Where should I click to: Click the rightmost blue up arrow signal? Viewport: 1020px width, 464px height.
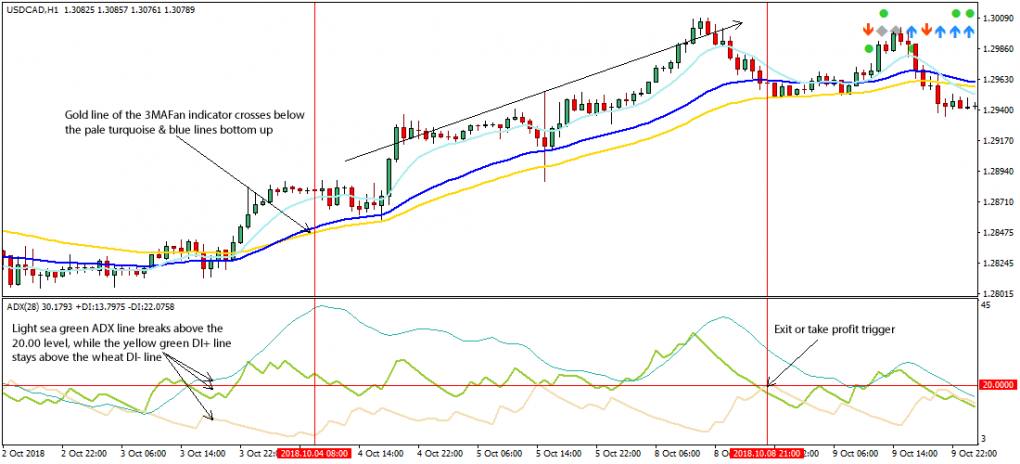[970, 31]
